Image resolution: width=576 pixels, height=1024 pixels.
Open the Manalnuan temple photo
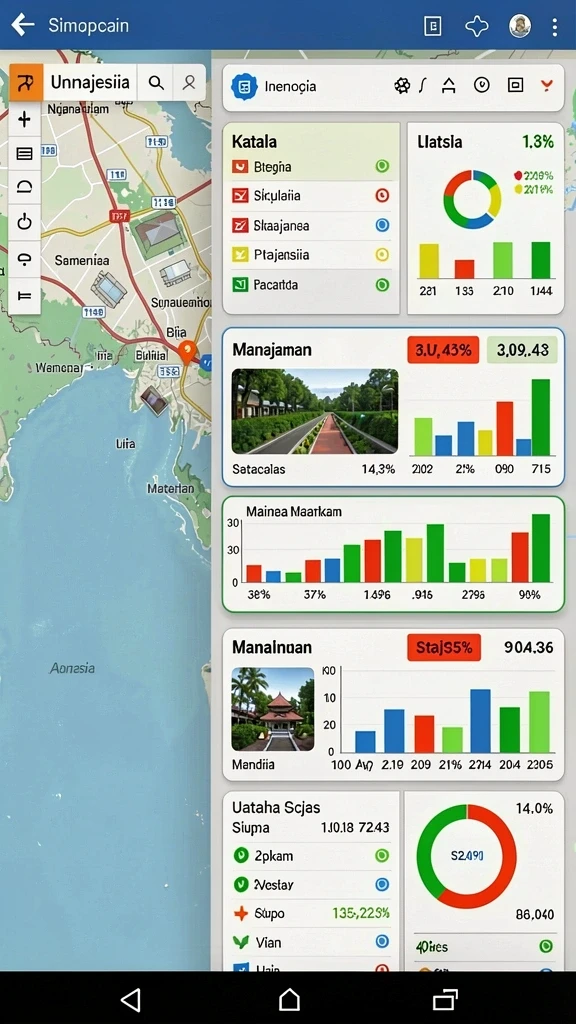pyautogui.click(x=273, y=709)
